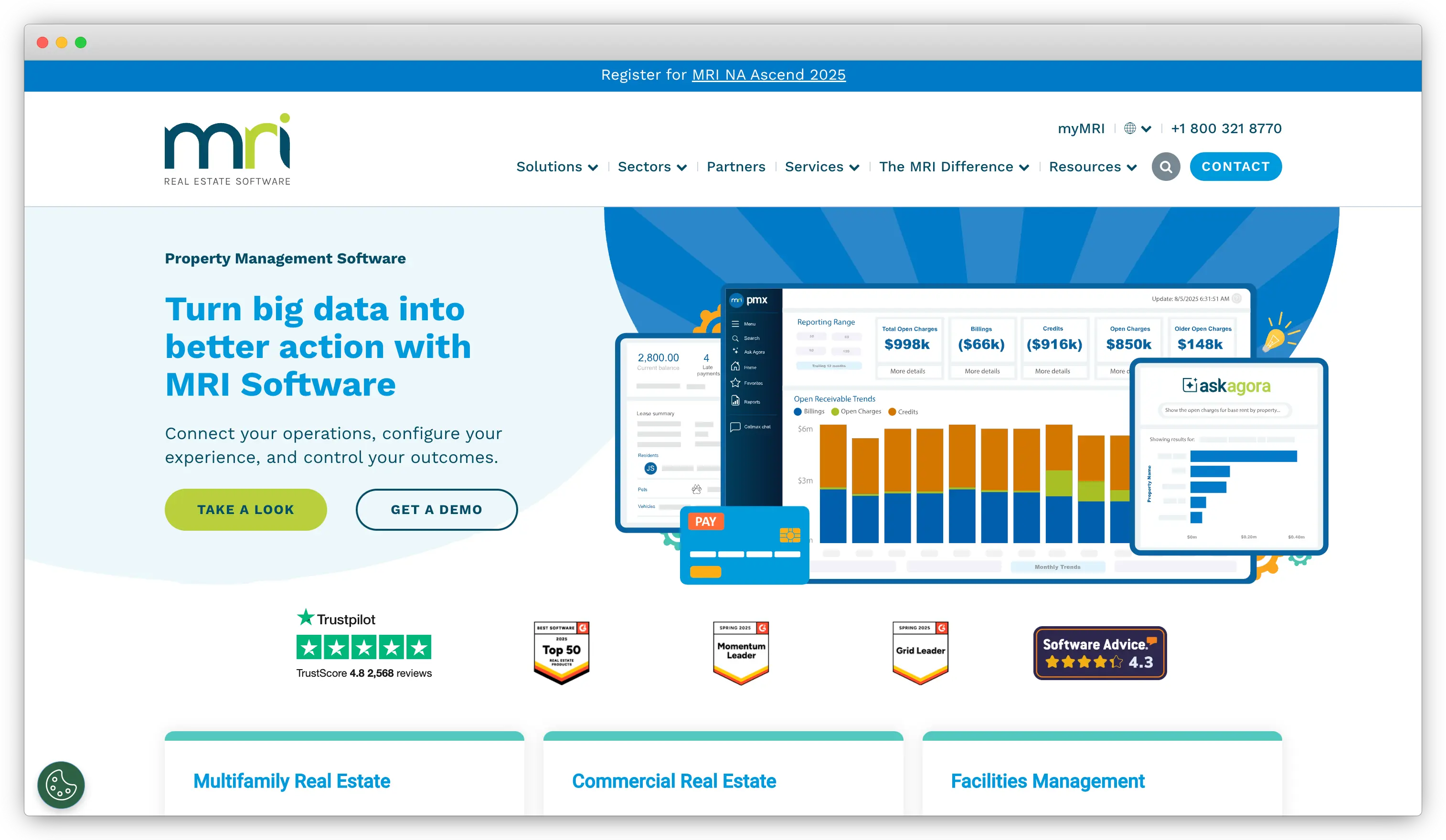
Task: Open The MRI Difference dropdown
Action: click(954, 167)
